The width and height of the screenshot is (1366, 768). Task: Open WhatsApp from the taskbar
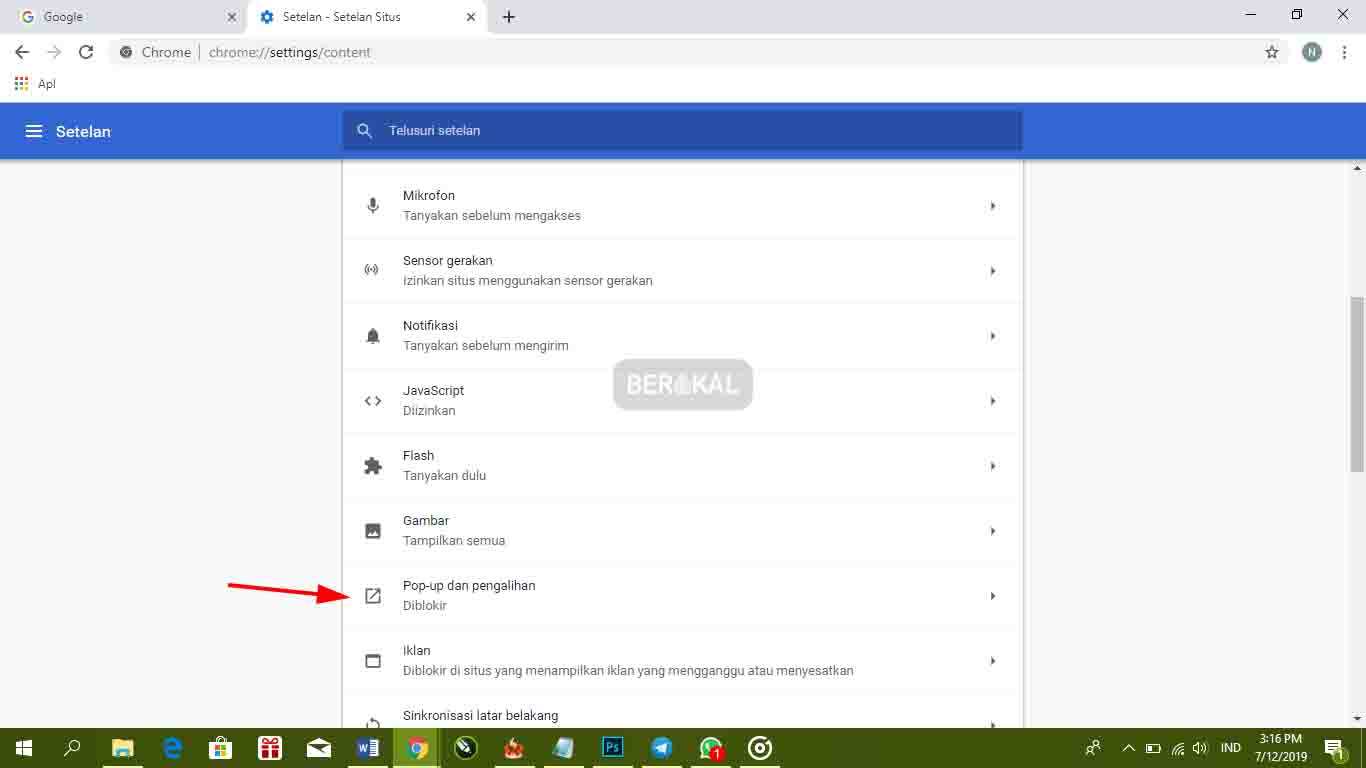click(x=710, y=747)
